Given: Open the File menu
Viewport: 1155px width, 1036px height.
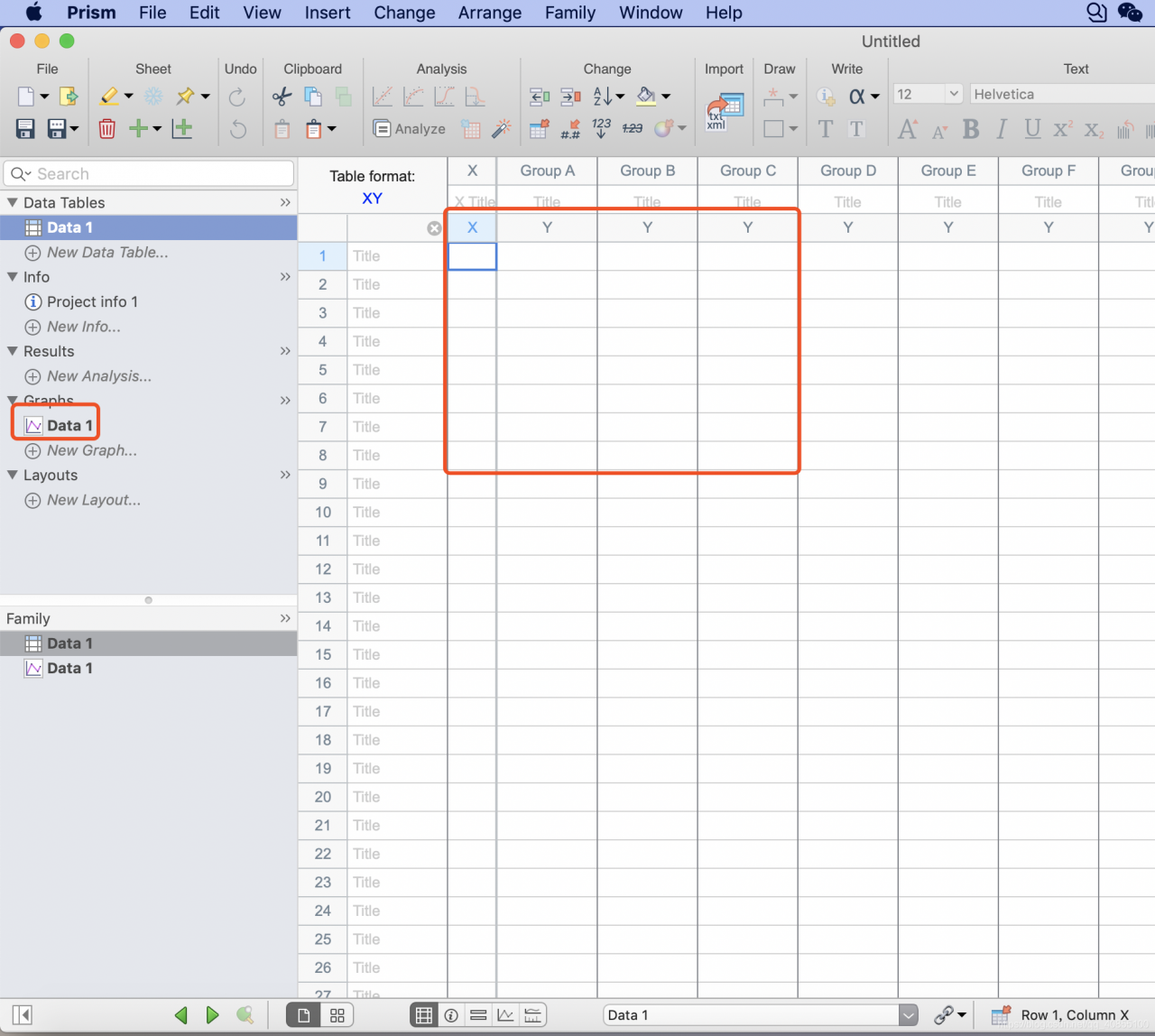Looking at the screenshot, I should (x=152, y=13).
